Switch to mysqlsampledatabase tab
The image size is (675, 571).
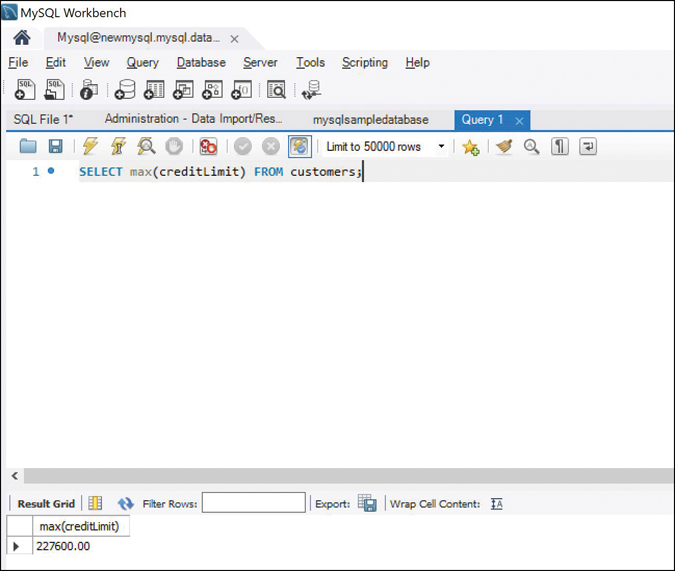(x=371, y=120)
